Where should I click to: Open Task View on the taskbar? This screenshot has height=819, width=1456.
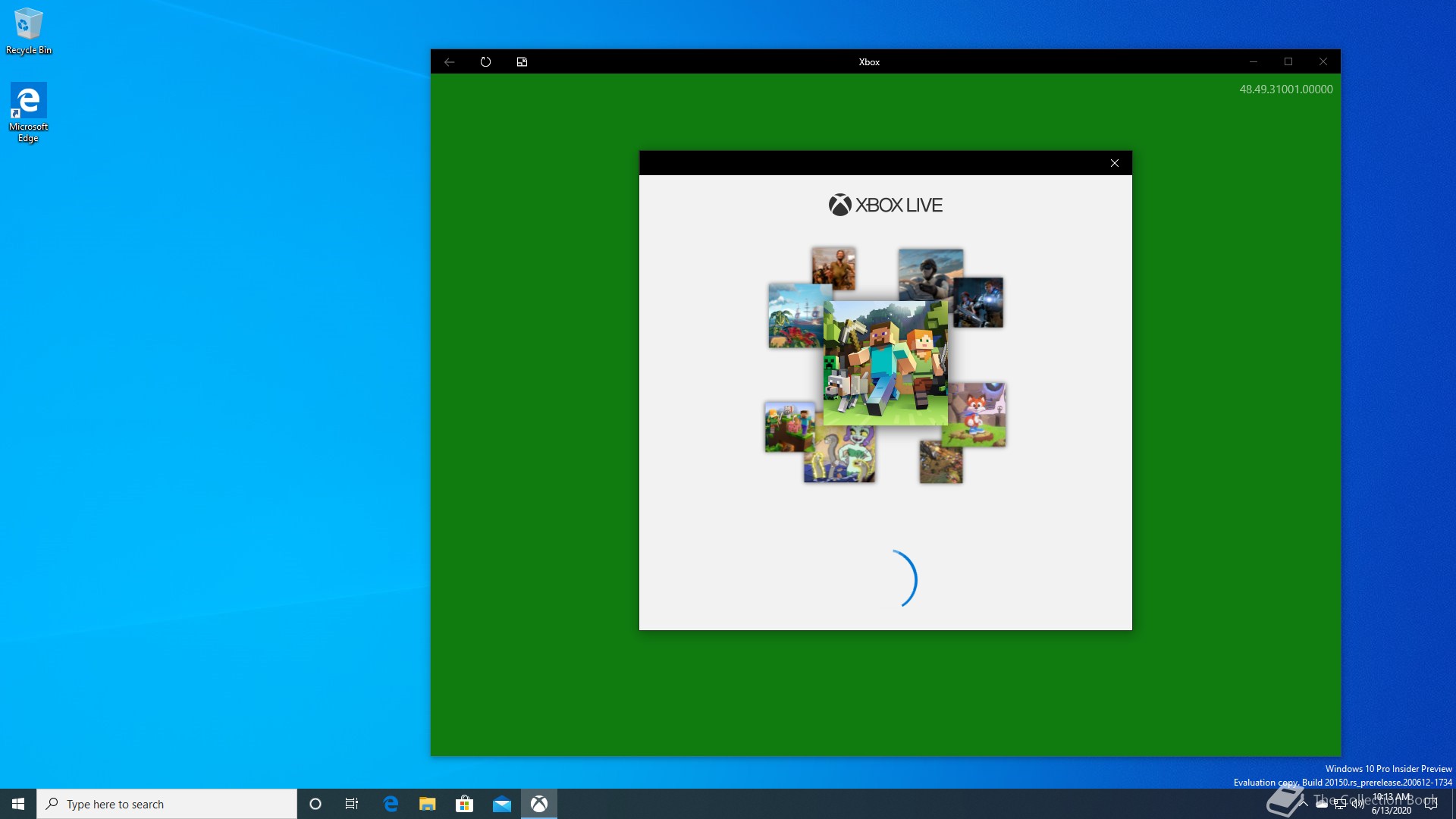352,804
